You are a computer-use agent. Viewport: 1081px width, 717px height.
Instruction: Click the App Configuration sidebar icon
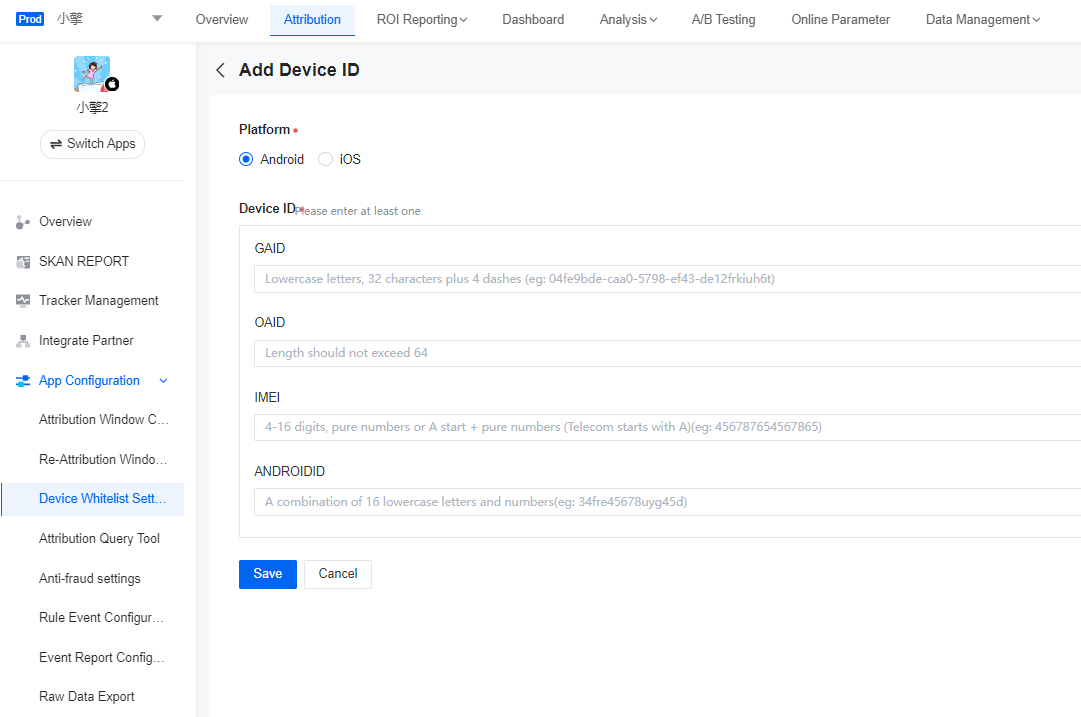(22, 380)
